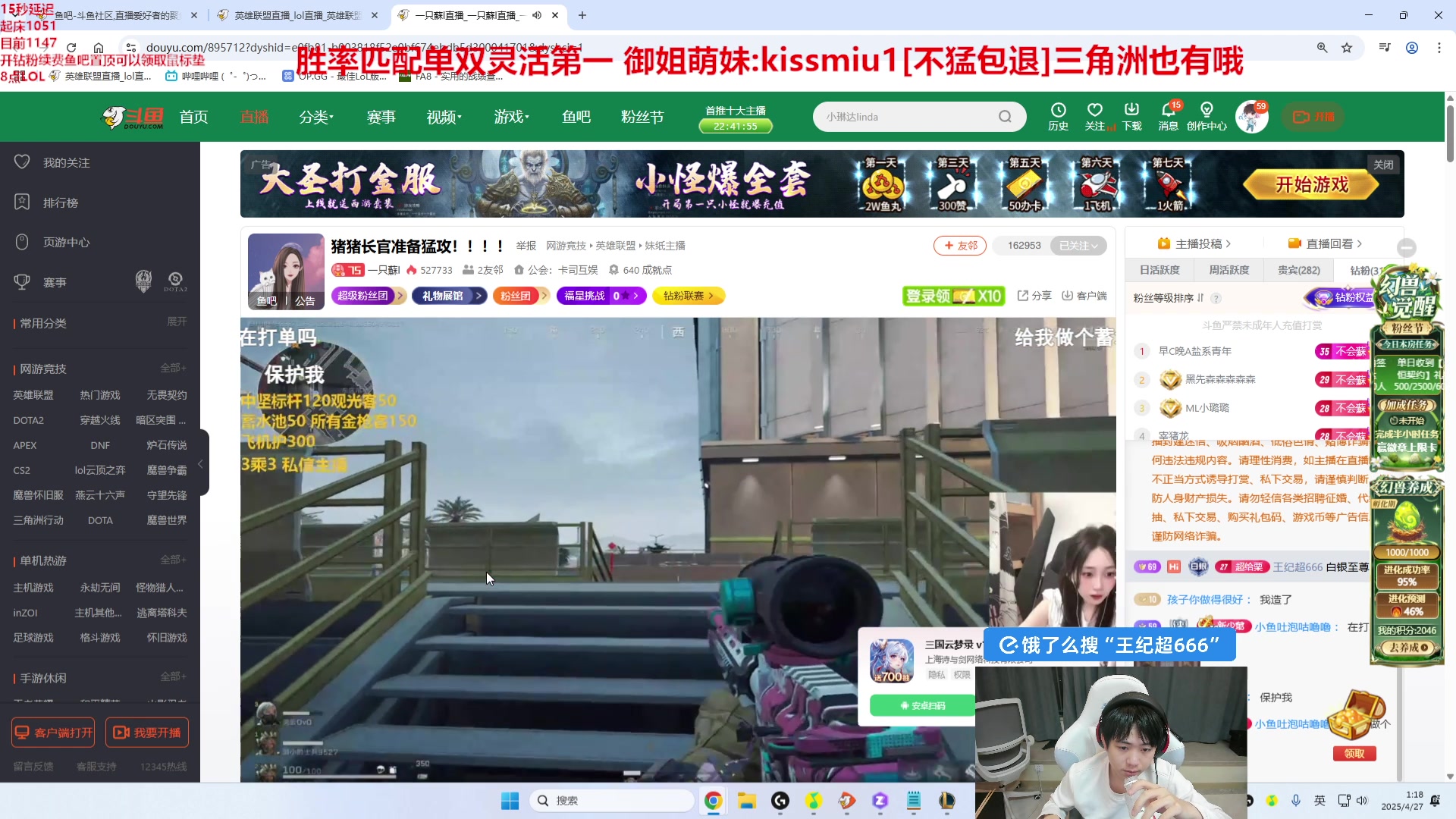Collapse the sidebar with the arrow handle

pyautogui.click(x=201, y=463)
